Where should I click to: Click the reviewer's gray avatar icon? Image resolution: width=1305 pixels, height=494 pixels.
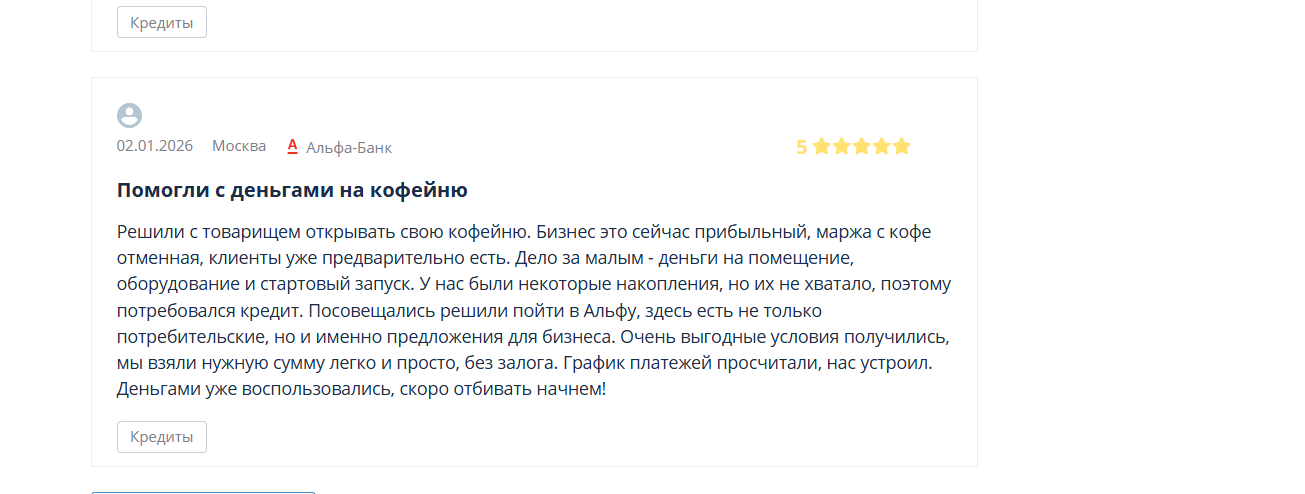[x=129, y=116]
